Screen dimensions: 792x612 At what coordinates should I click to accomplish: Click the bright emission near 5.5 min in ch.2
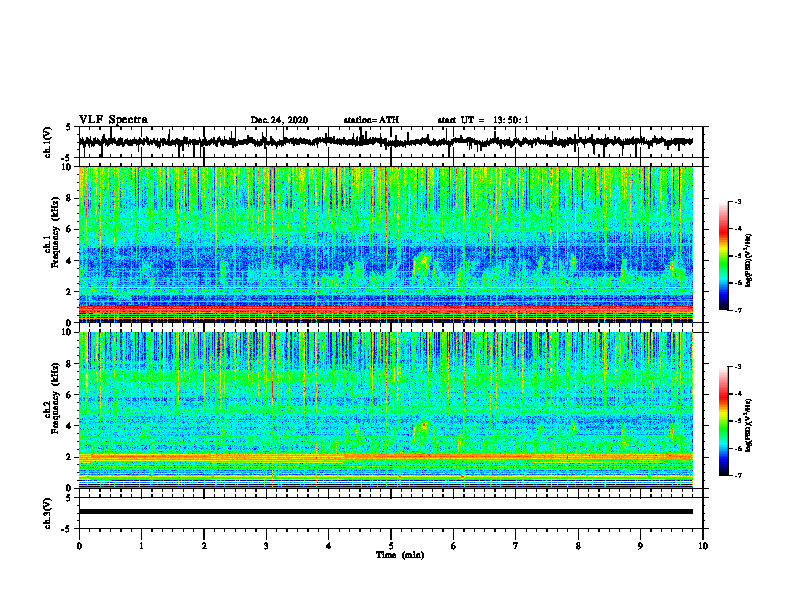click(421, 429)
